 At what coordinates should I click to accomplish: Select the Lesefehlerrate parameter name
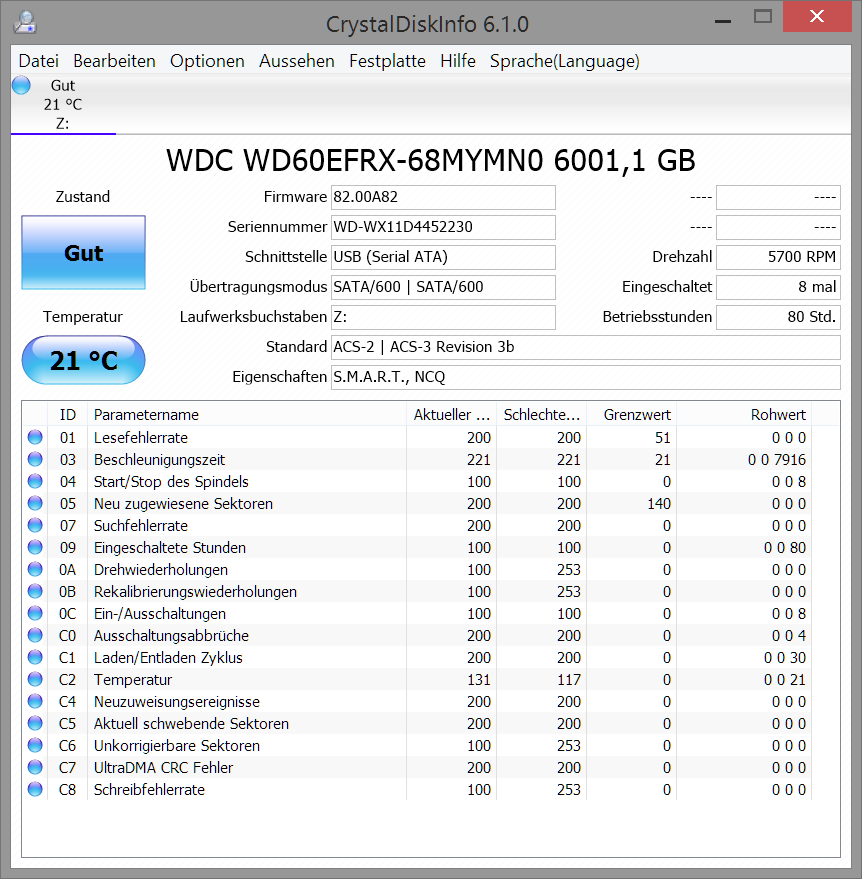point(141,437)
